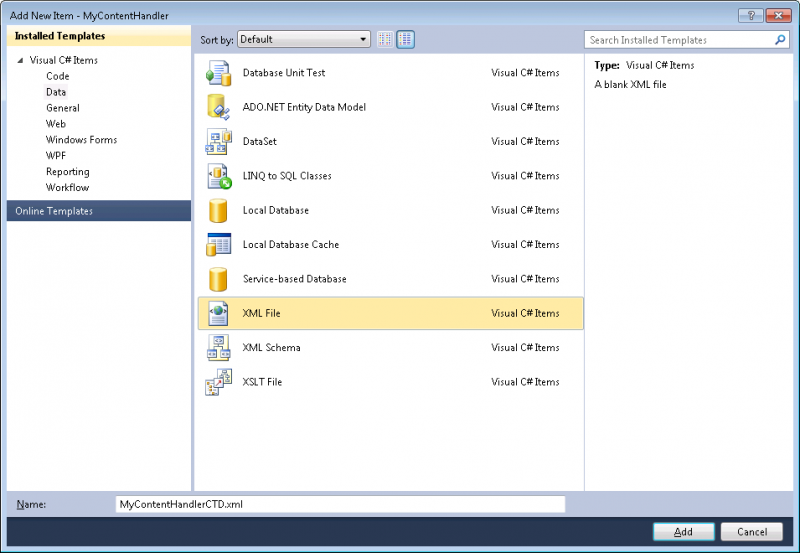Select the Windows Forms category

click(81, 139)
